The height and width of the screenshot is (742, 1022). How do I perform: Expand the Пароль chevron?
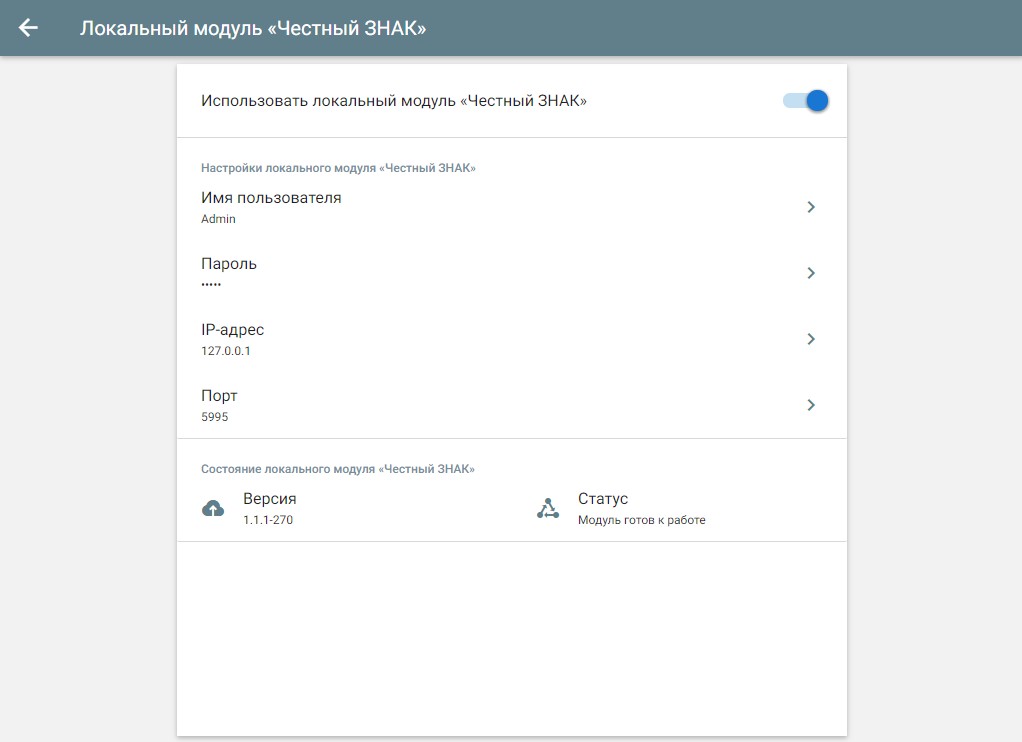click(811, 273)
